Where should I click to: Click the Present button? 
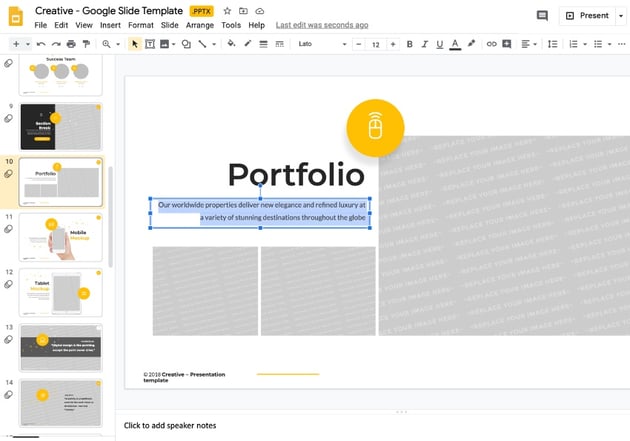(587, 15)
